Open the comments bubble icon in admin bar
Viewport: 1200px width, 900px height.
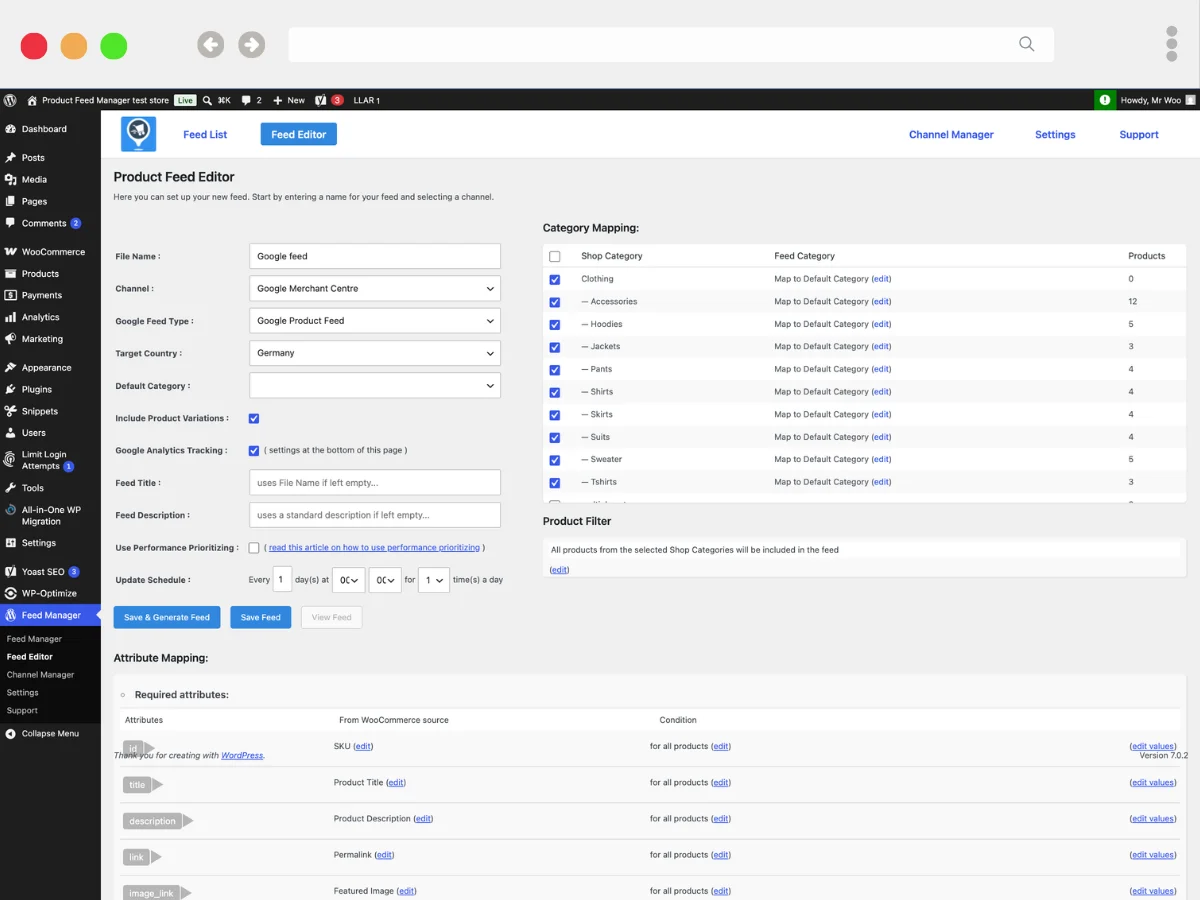tap(246, 100)
